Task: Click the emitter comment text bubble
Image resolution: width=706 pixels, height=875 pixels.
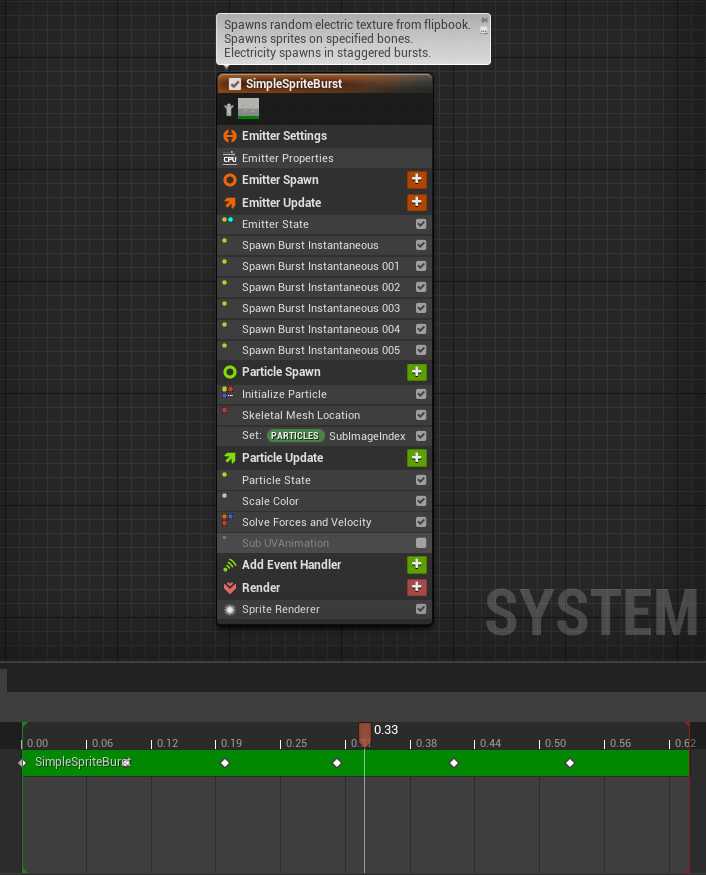Action: 353,39
